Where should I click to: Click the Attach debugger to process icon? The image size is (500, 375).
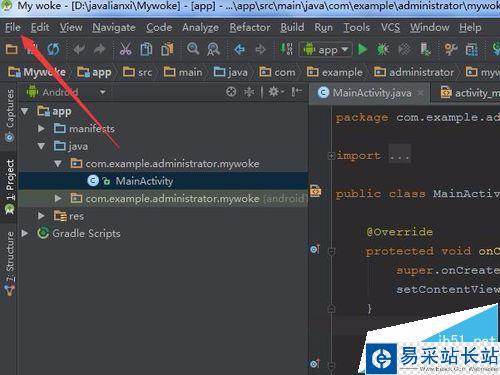(x=425, y=49)
